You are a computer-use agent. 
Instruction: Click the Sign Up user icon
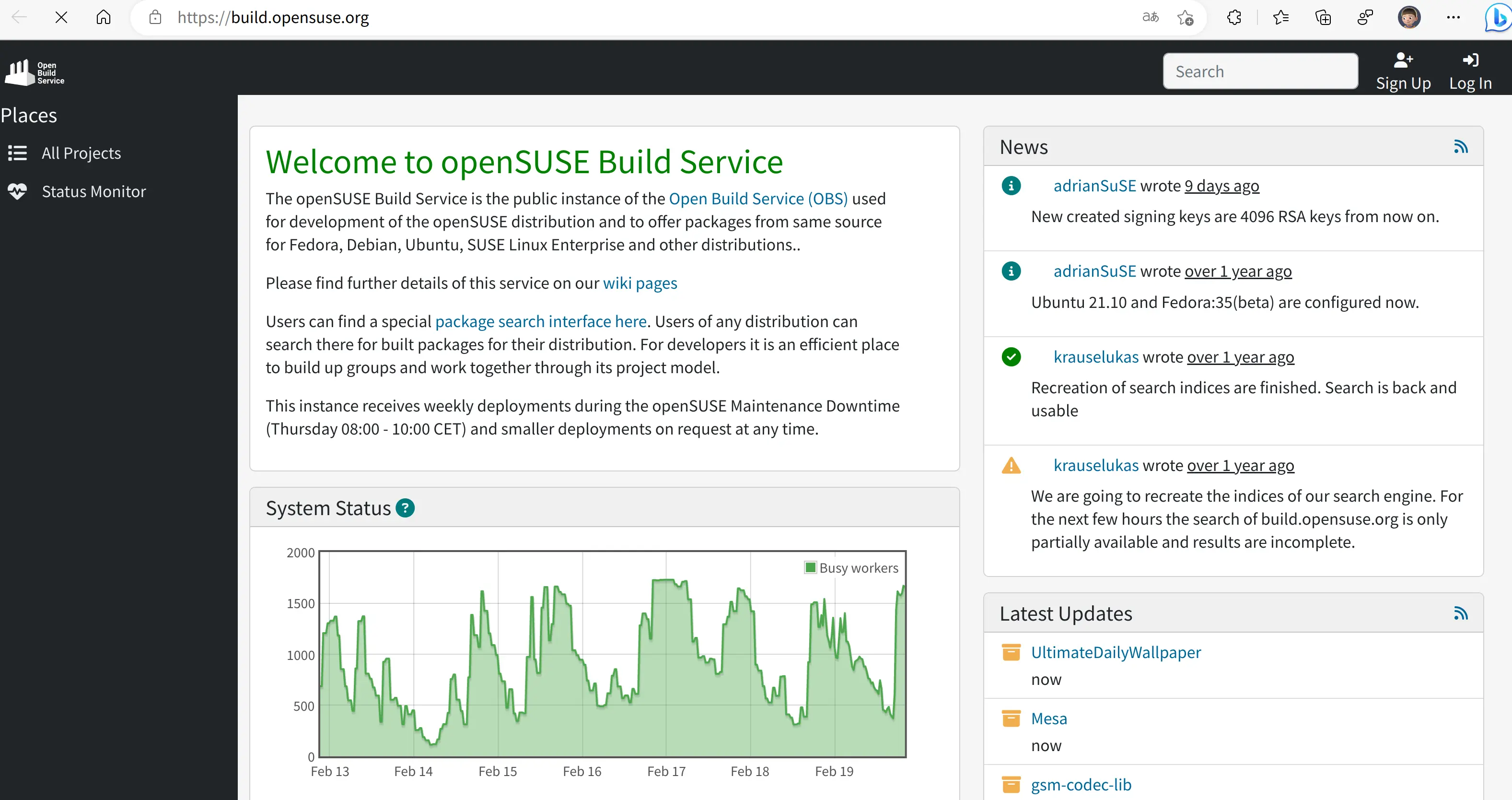[x=1403, y=60]
